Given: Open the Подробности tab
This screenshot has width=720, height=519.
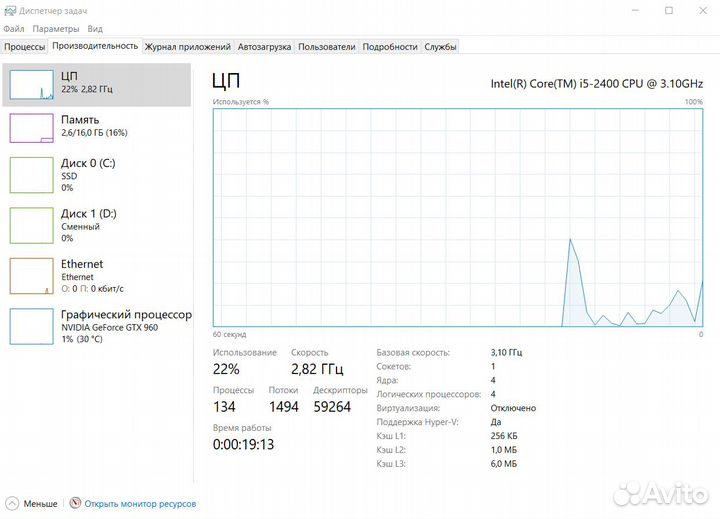Looking at the screenshot, I should (x=390, y=46).
